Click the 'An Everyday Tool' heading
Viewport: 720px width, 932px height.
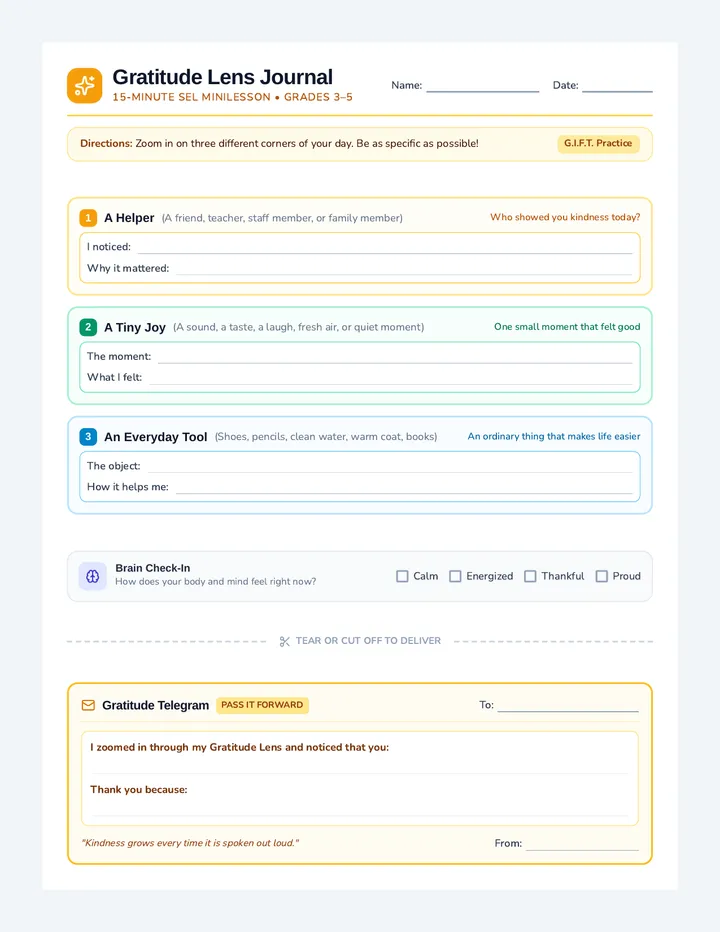click(x=156, y=437)
